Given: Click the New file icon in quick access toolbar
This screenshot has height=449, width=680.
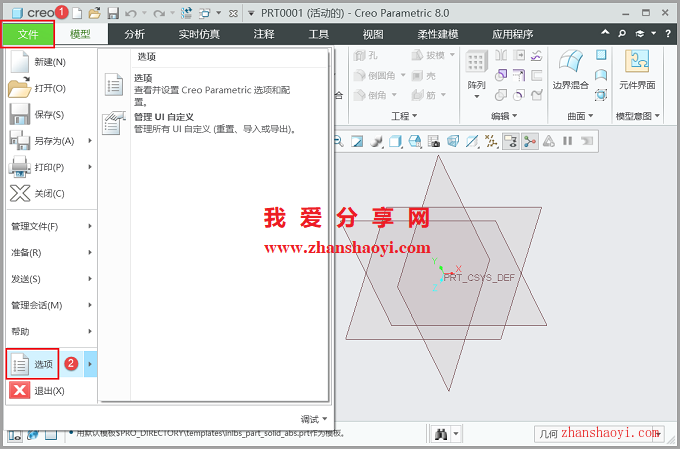Looking at the screenshot, I should (77, 13).
